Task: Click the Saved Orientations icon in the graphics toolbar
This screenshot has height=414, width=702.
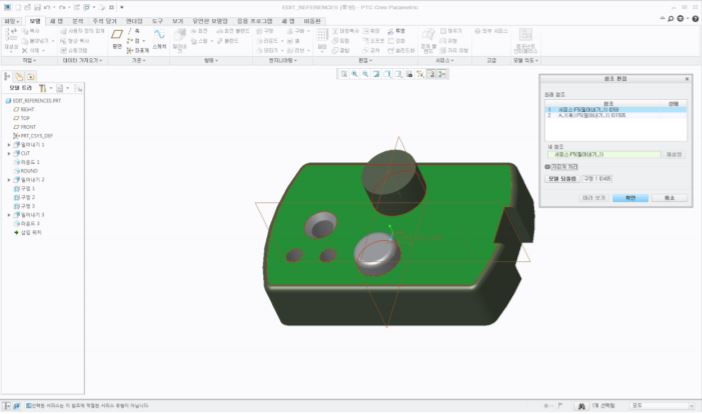Action: coord(398,74)
